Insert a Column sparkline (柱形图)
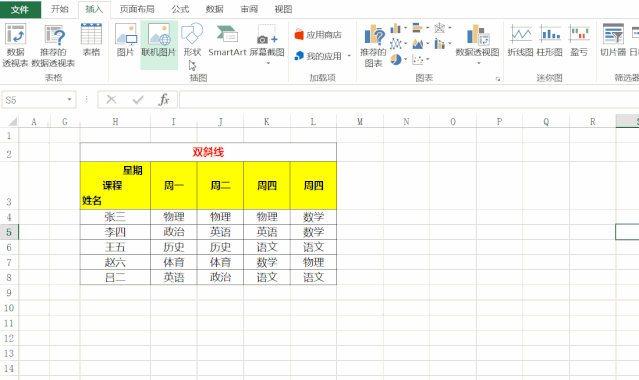The image size is (639, 380). click(550, 40)
